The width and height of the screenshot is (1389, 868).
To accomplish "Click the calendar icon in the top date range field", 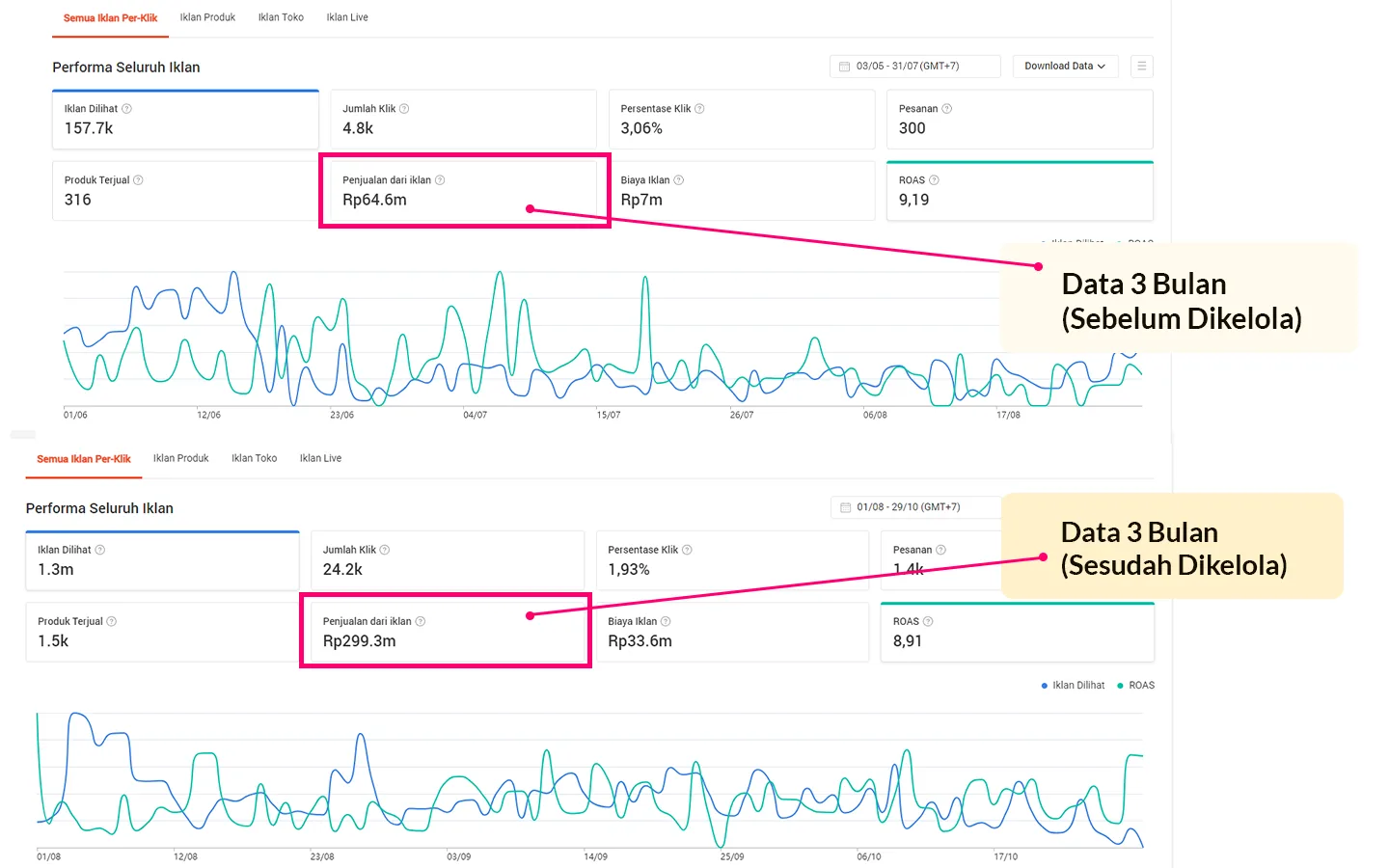I will (844, 66).
